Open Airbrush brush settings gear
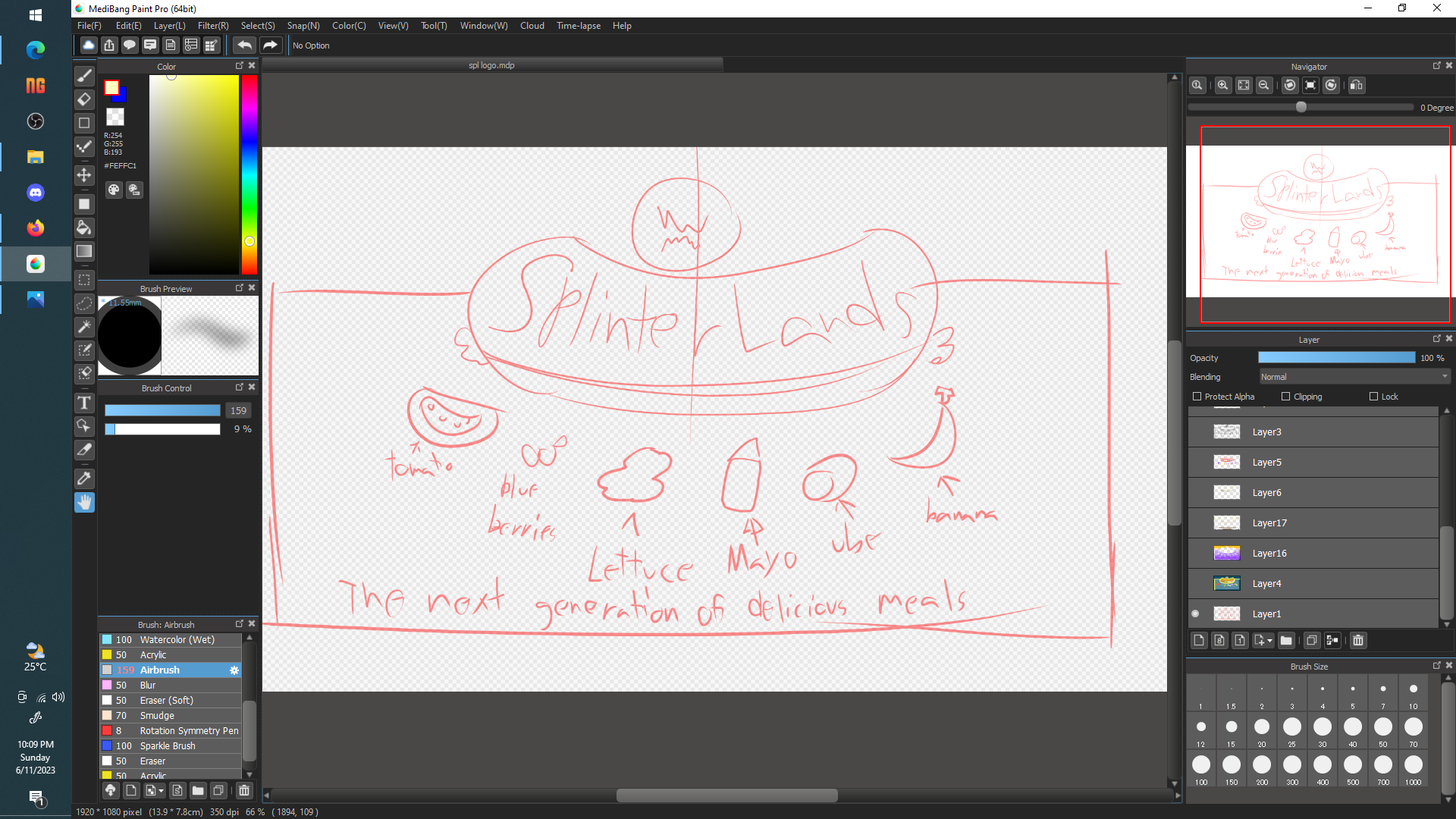Screen dimensions: 1456x819 pos(234,670)
